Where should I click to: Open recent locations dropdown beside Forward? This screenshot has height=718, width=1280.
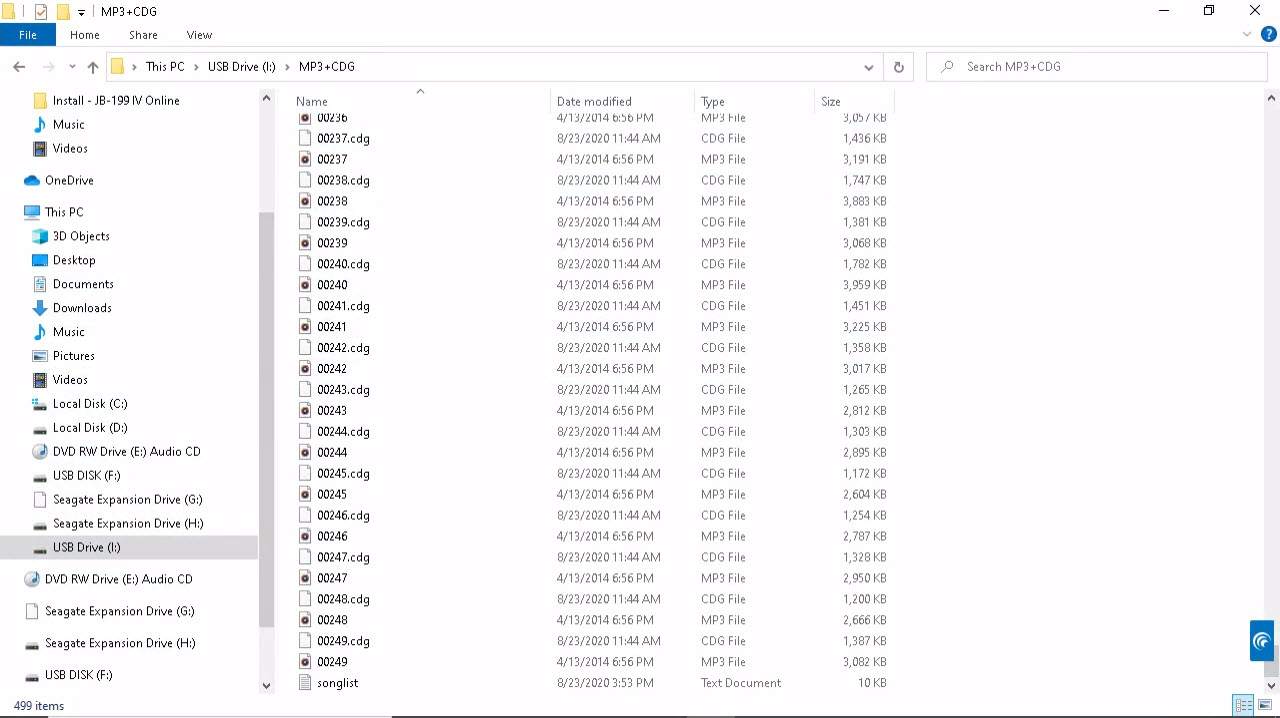point(72,67)
